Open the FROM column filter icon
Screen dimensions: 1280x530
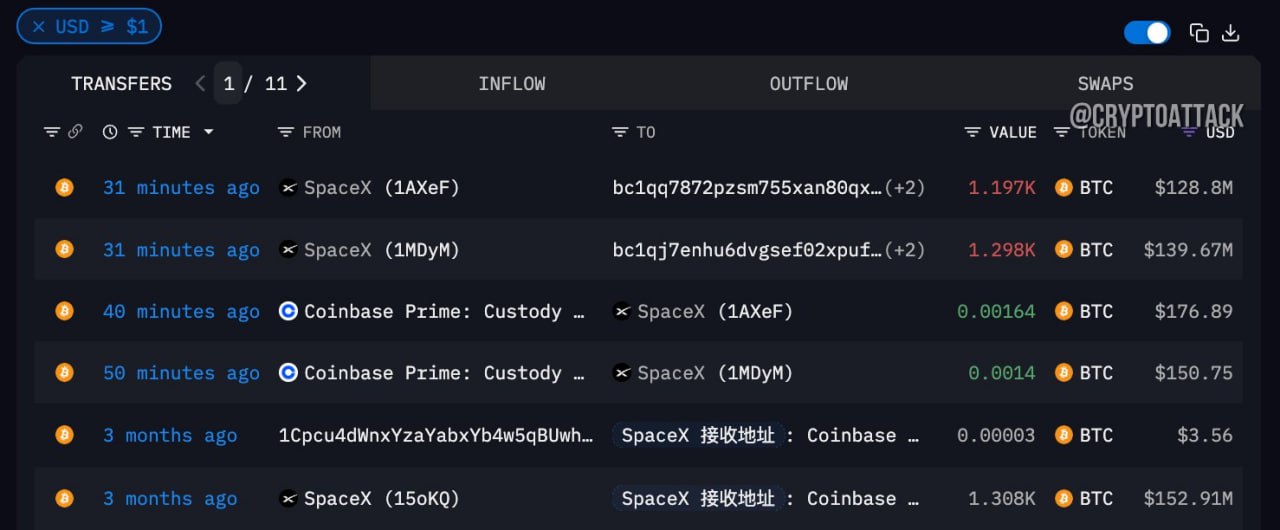tap(285, 132)
